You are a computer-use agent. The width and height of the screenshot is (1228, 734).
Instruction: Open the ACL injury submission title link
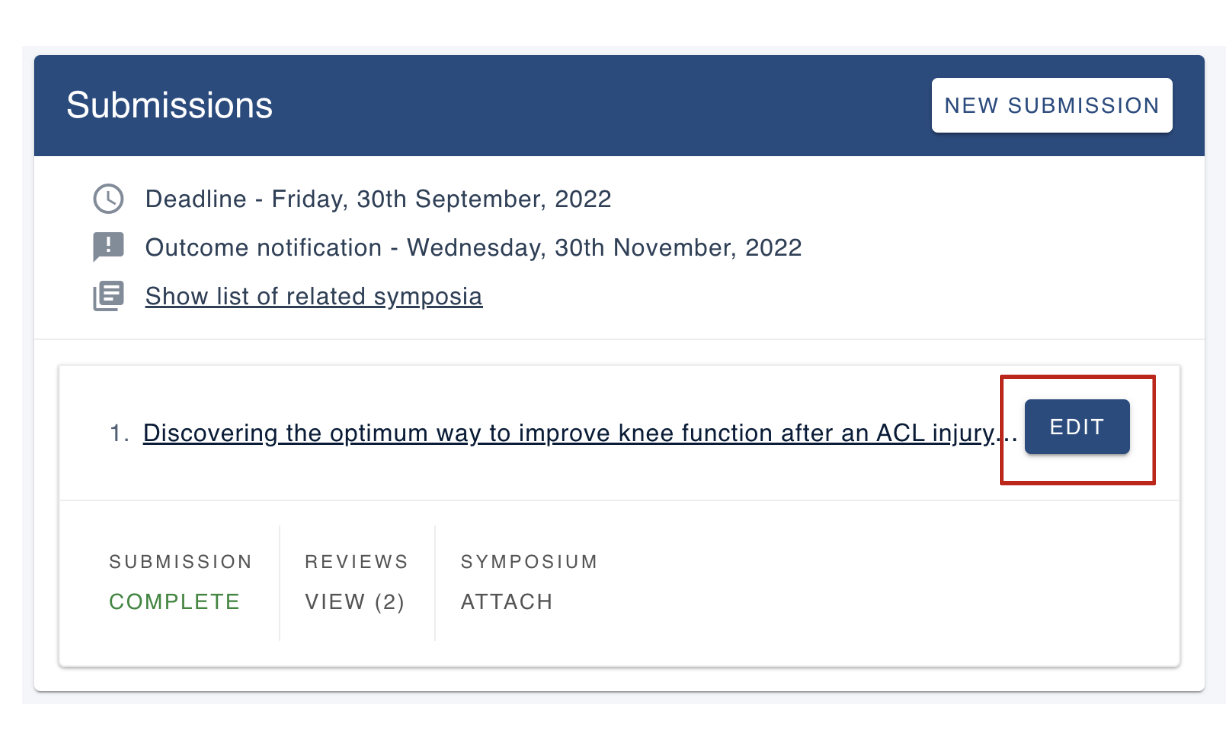[x=570, y=434]
